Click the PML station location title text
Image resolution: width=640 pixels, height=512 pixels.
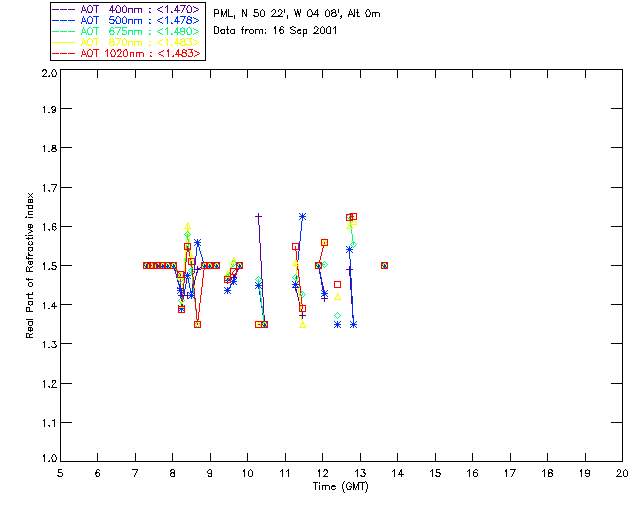(297, 14)
